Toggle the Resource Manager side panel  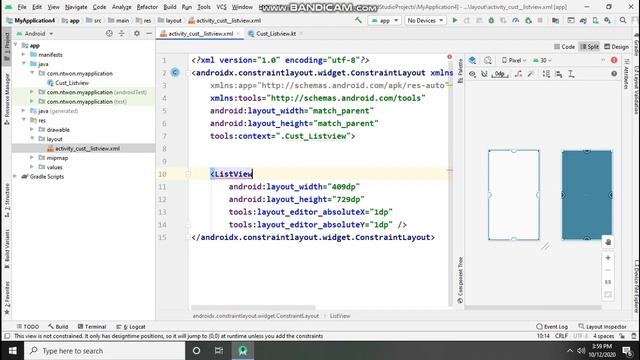tap(7, 99)
